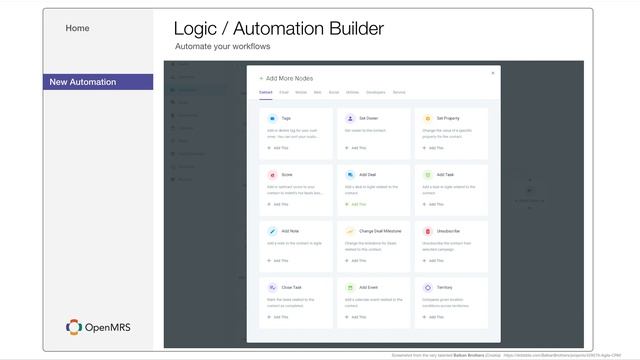
Task: Click the Set Property card title
Action: pos(448,118)
